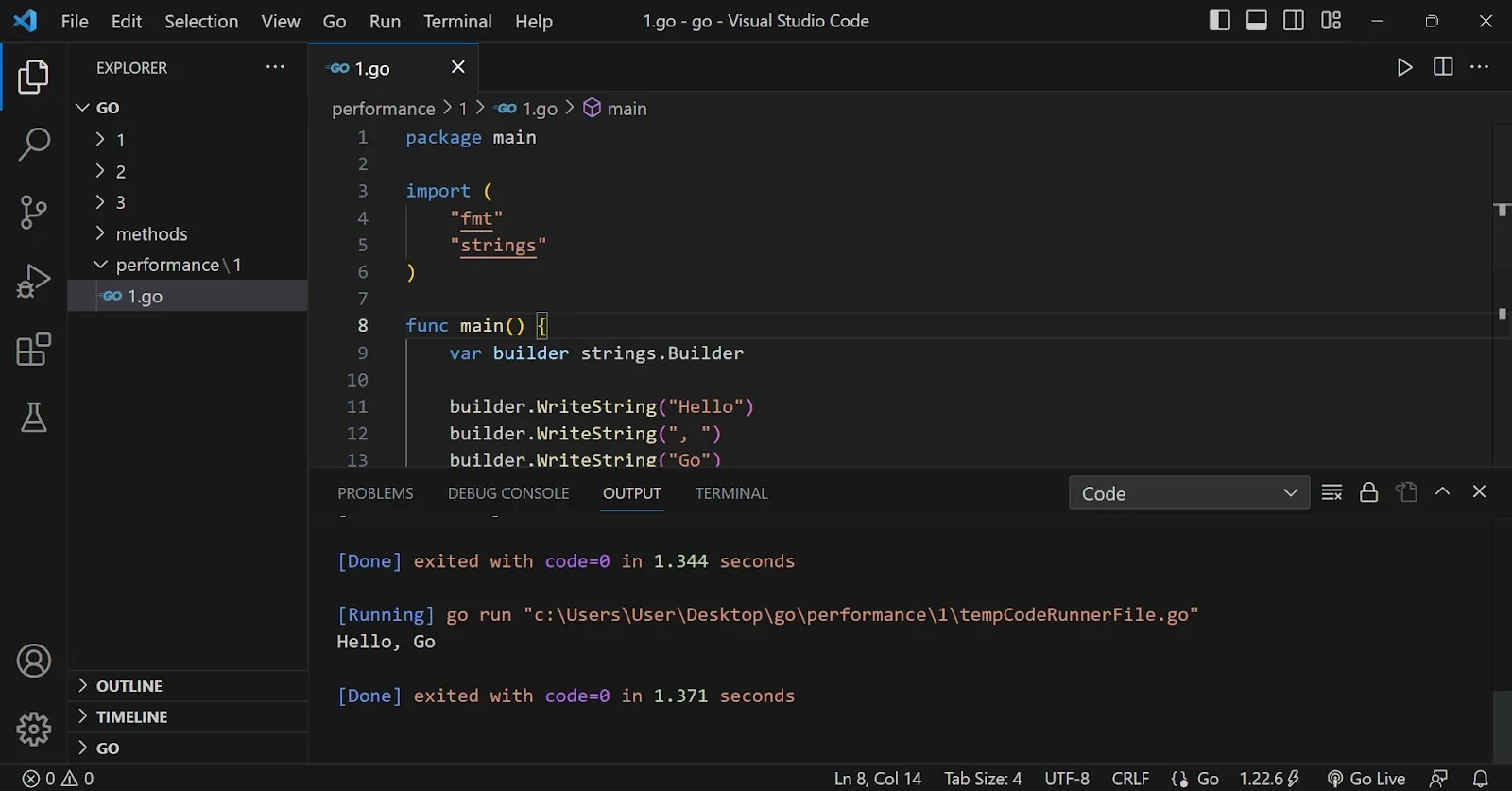Image resolution: width=1512 pixels, height=791 pixels.
Task: Customize layout icon in title bar
Action: pos(1332,20)
